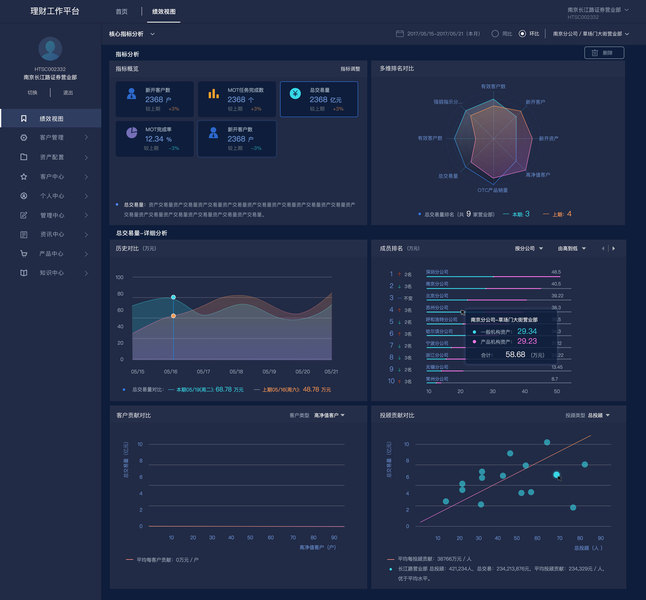Click the shopping cart icon beside 产品中心
This screenshot has width=646, height=600.
23,253
